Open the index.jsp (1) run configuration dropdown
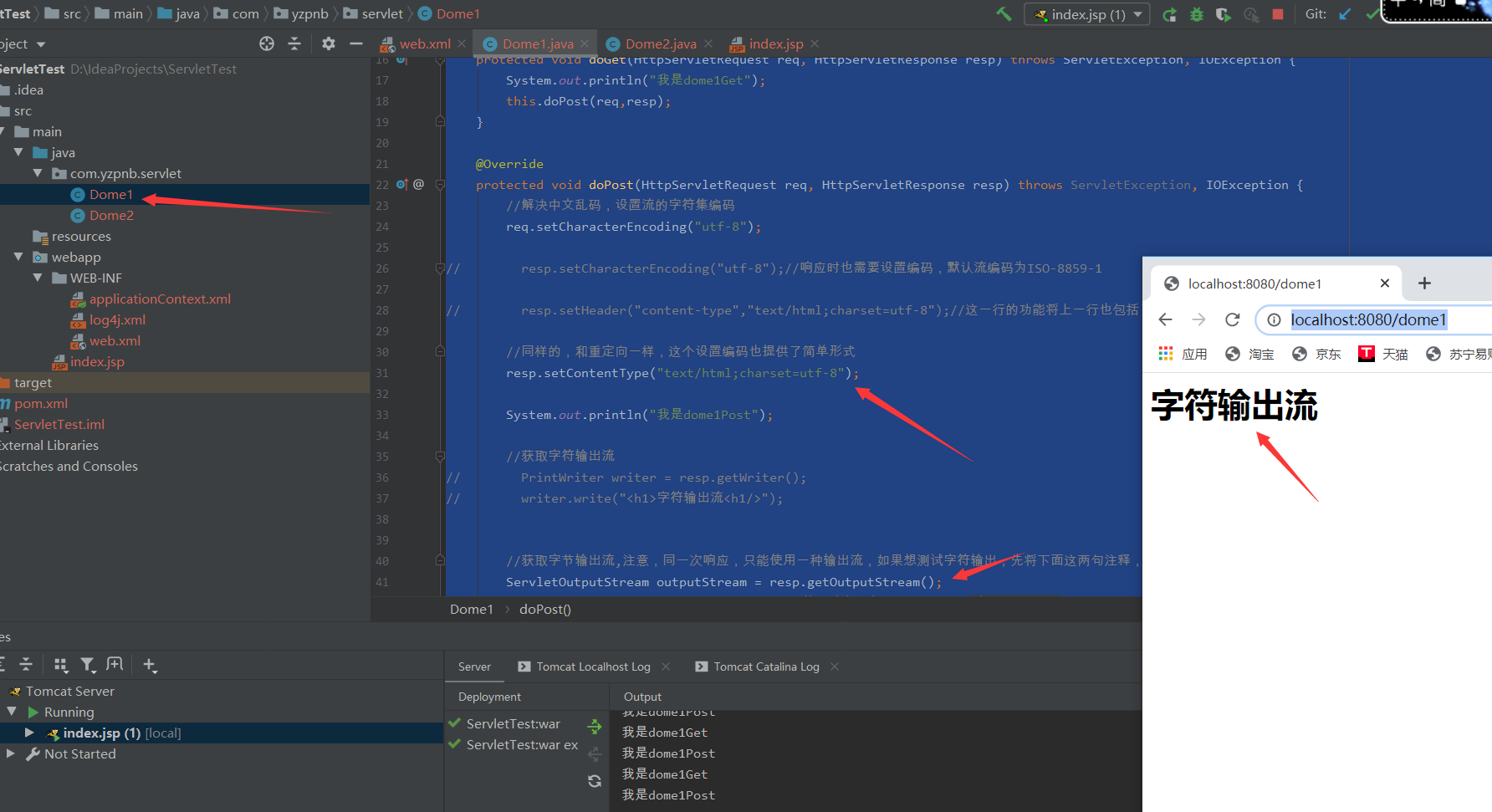 (1087, 14)
